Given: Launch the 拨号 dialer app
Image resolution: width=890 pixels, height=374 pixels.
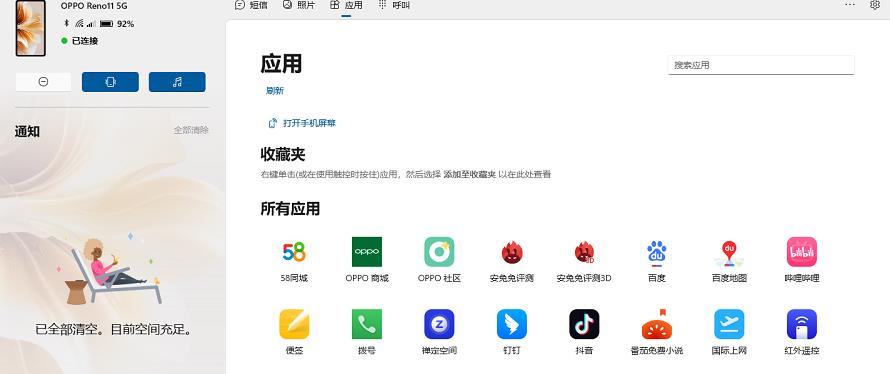Looking at the screenshot, I should (367, 324).
